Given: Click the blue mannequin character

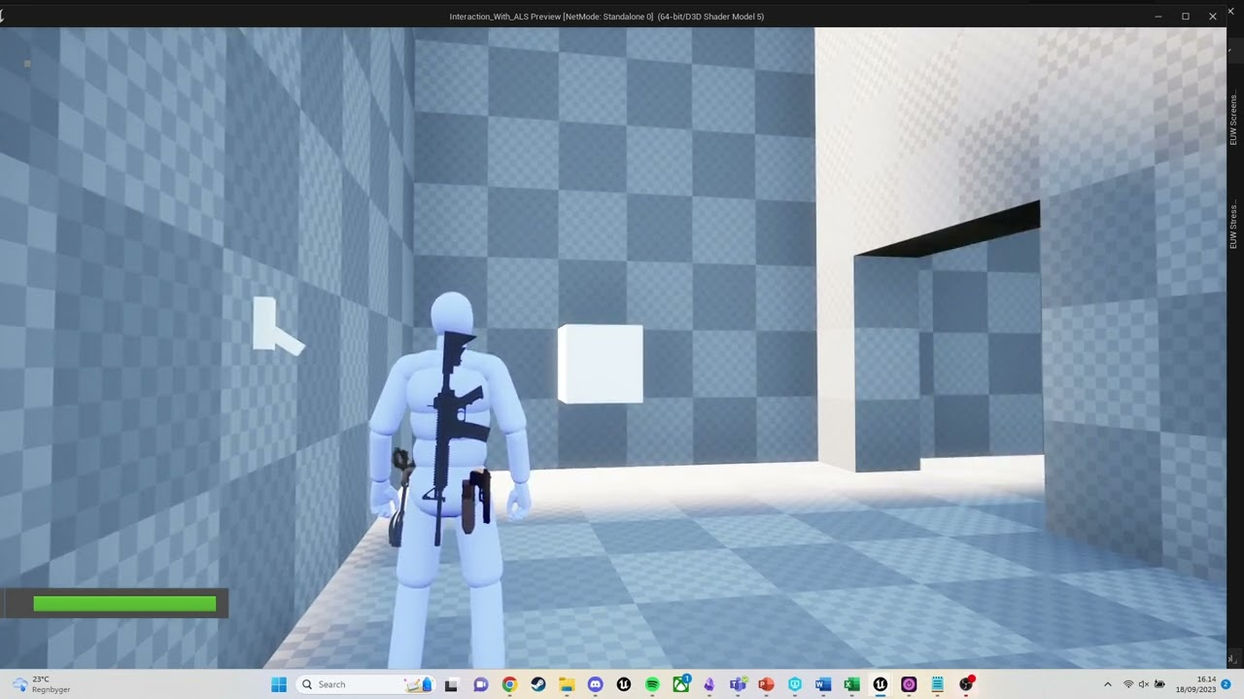Looking at the screenshot, I should (x=451, y=480).
